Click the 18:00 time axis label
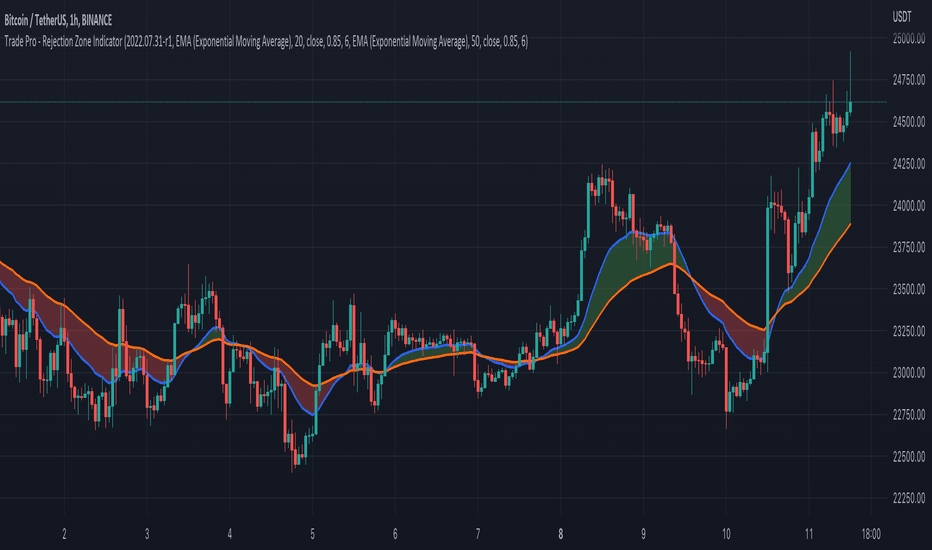 tap(871, 534)
